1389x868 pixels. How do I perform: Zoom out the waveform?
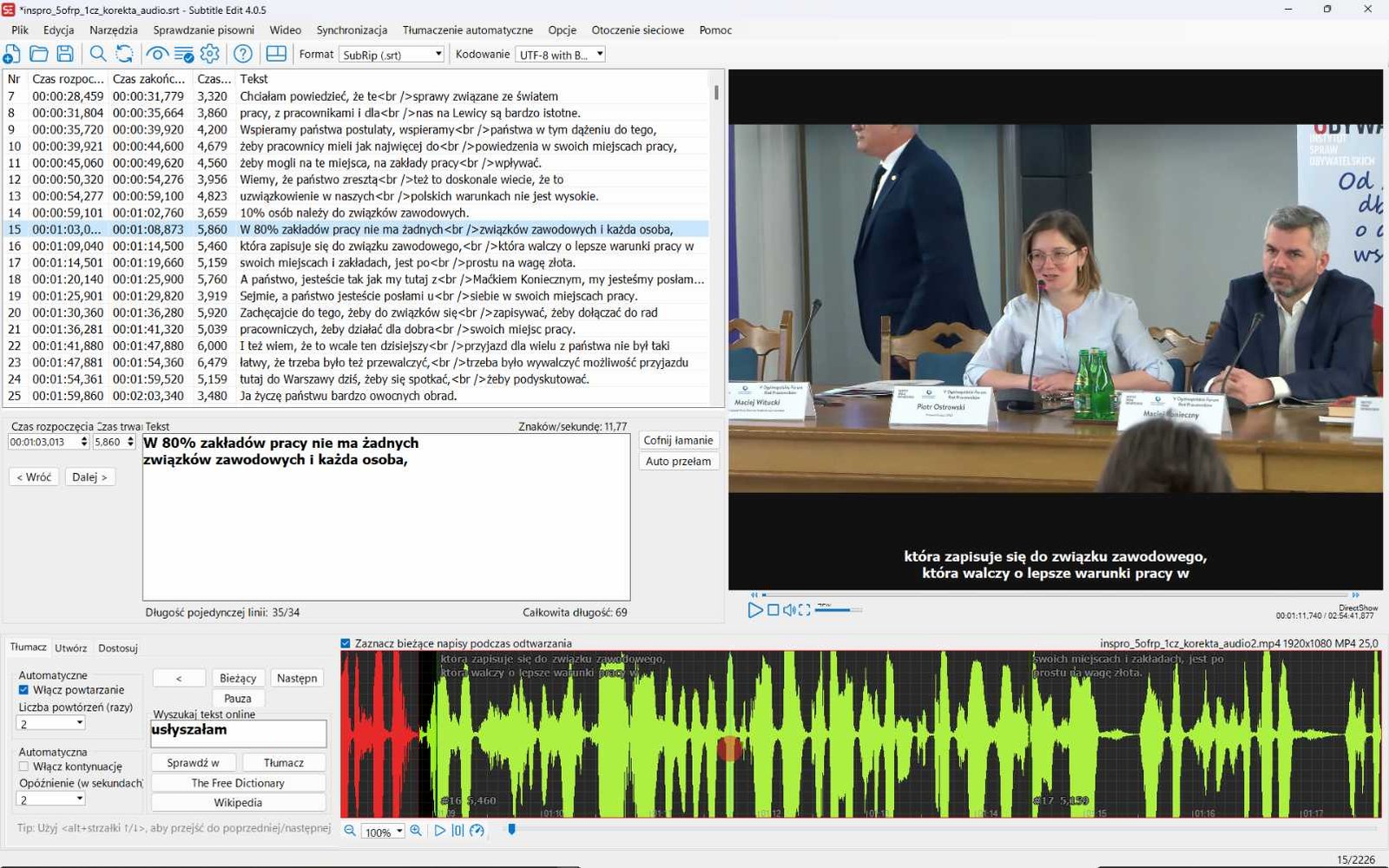coord(350,831)
